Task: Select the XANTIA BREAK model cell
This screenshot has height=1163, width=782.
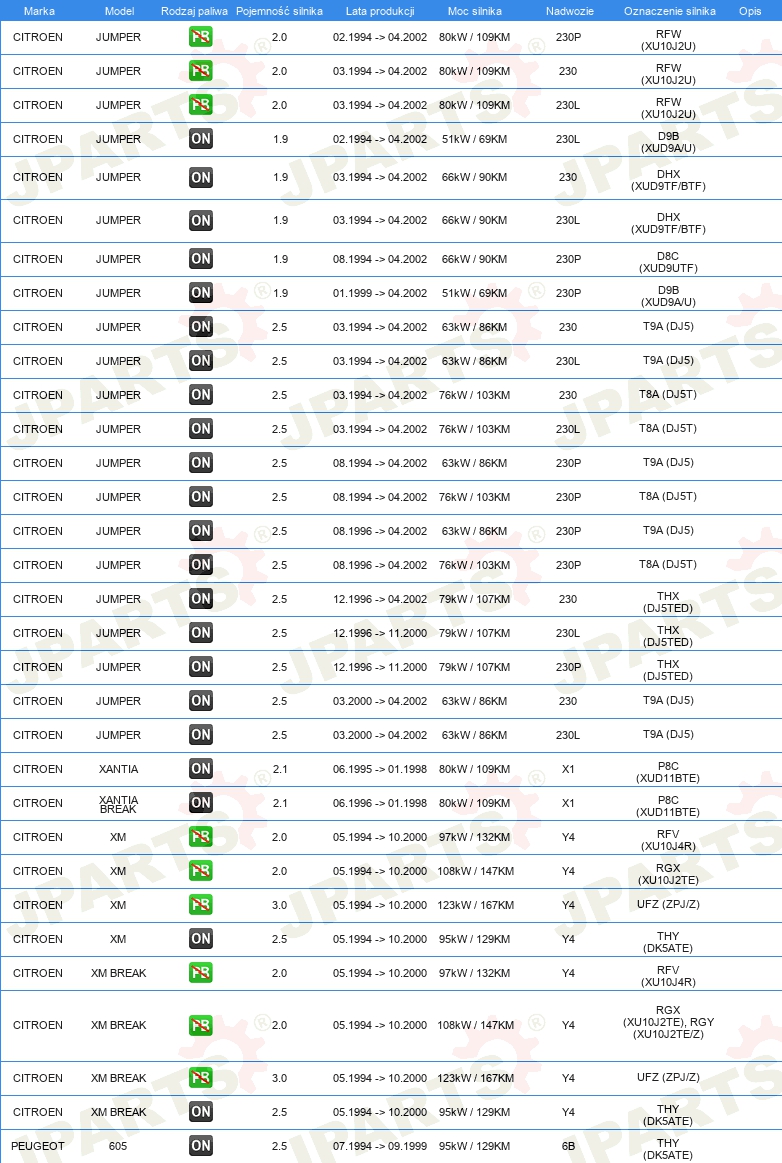Action: coord(119,804)
